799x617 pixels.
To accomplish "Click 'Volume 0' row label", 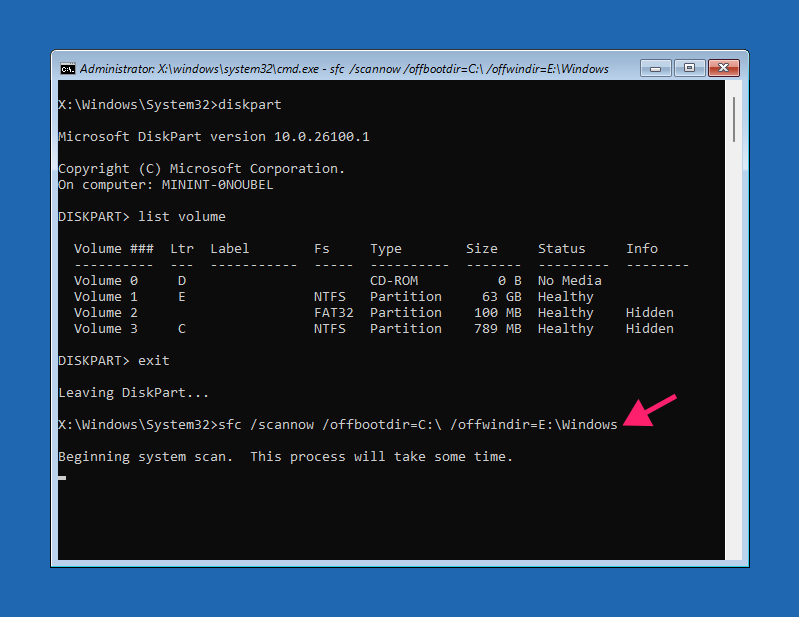I will (x=106, y=281).
